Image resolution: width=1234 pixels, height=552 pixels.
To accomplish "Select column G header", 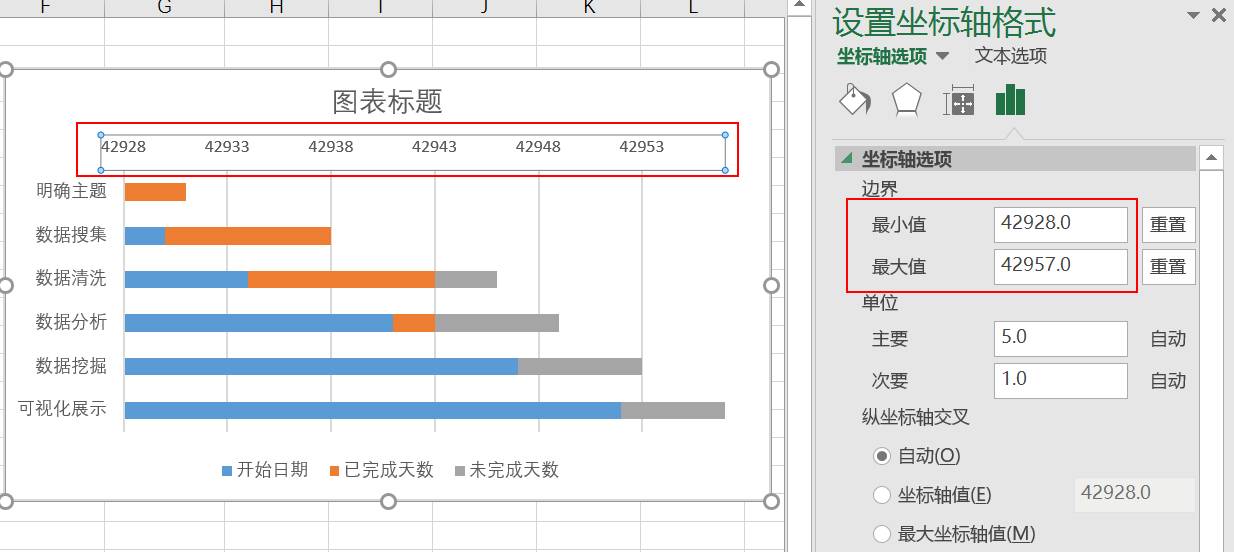I will [x=165, y=8].
